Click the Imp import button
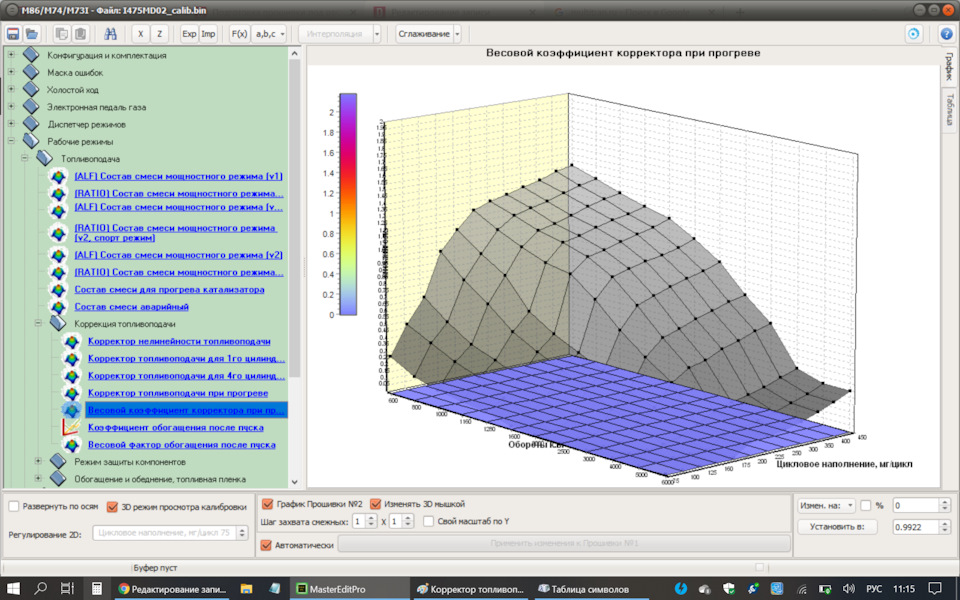The height and width of the screenshot is (600, 960). 208,34
